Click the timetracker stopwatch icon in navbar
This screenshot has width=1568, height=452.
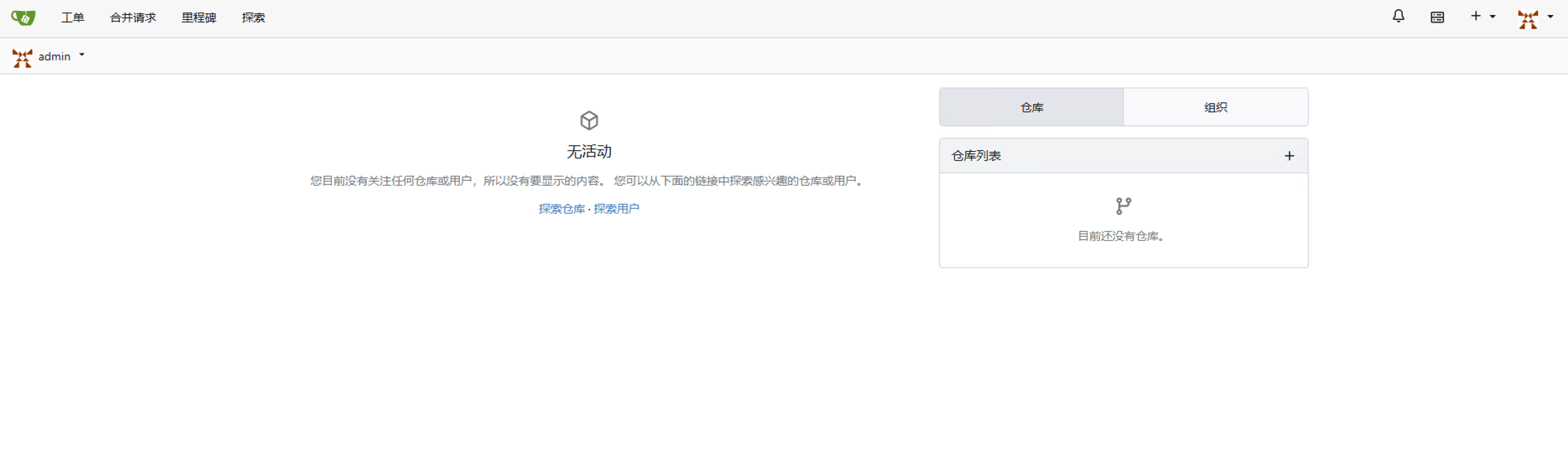point(1437,17)
